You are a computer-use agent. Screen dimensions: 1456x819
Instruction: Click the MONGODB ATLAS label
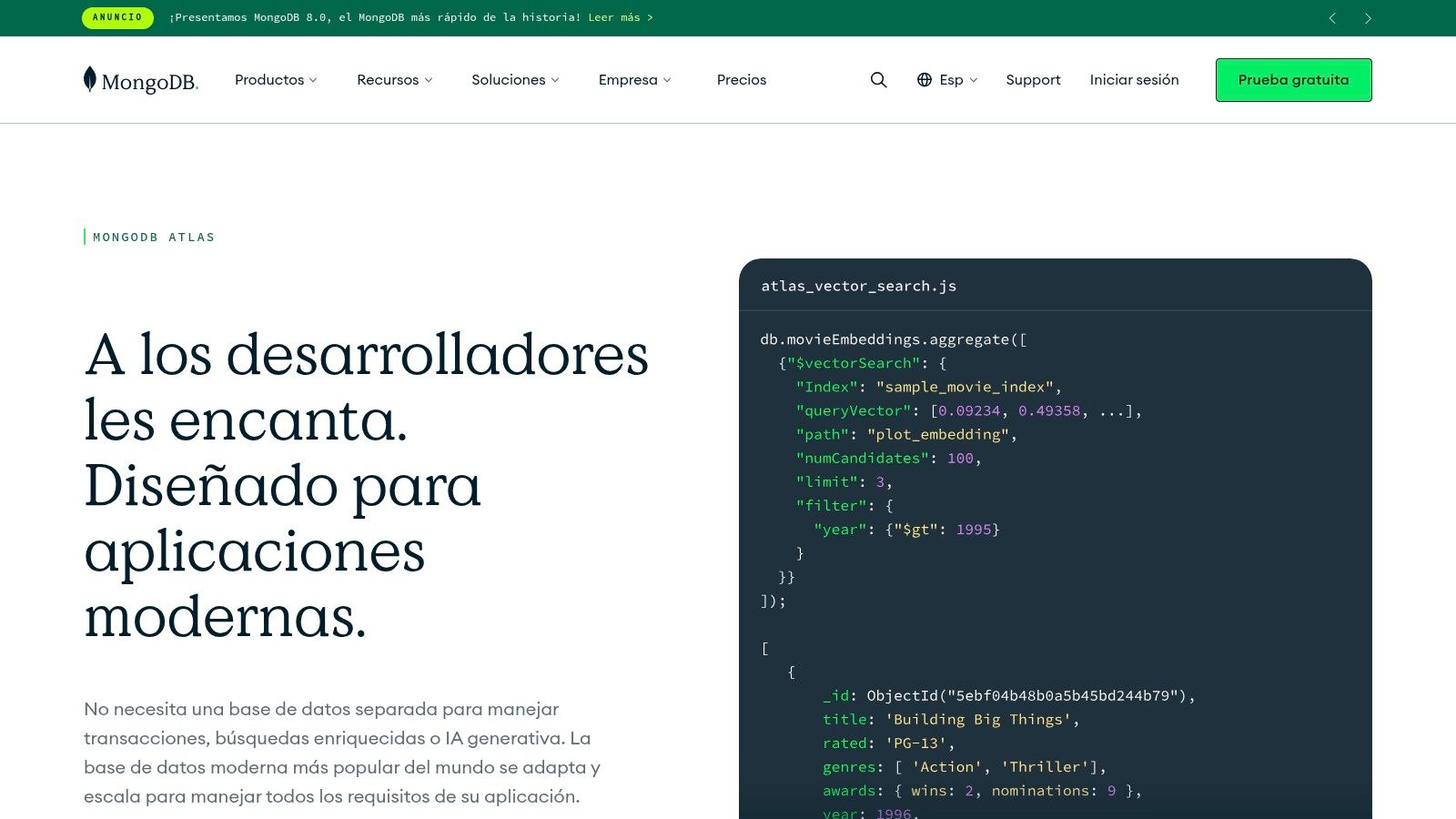(x=154, y=238)
